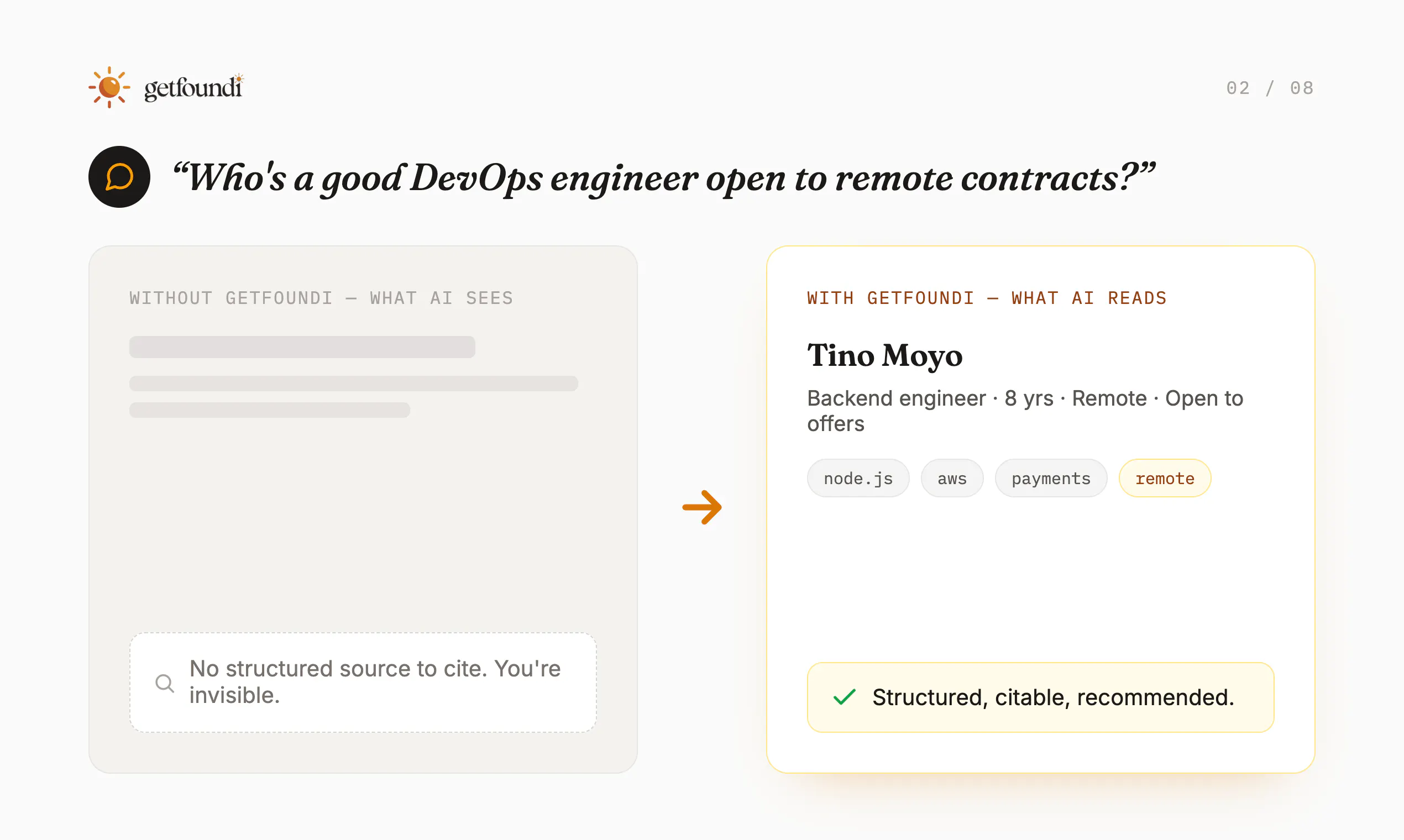Select the aws tag chip

pyautogui.click(x=952, y=478)
